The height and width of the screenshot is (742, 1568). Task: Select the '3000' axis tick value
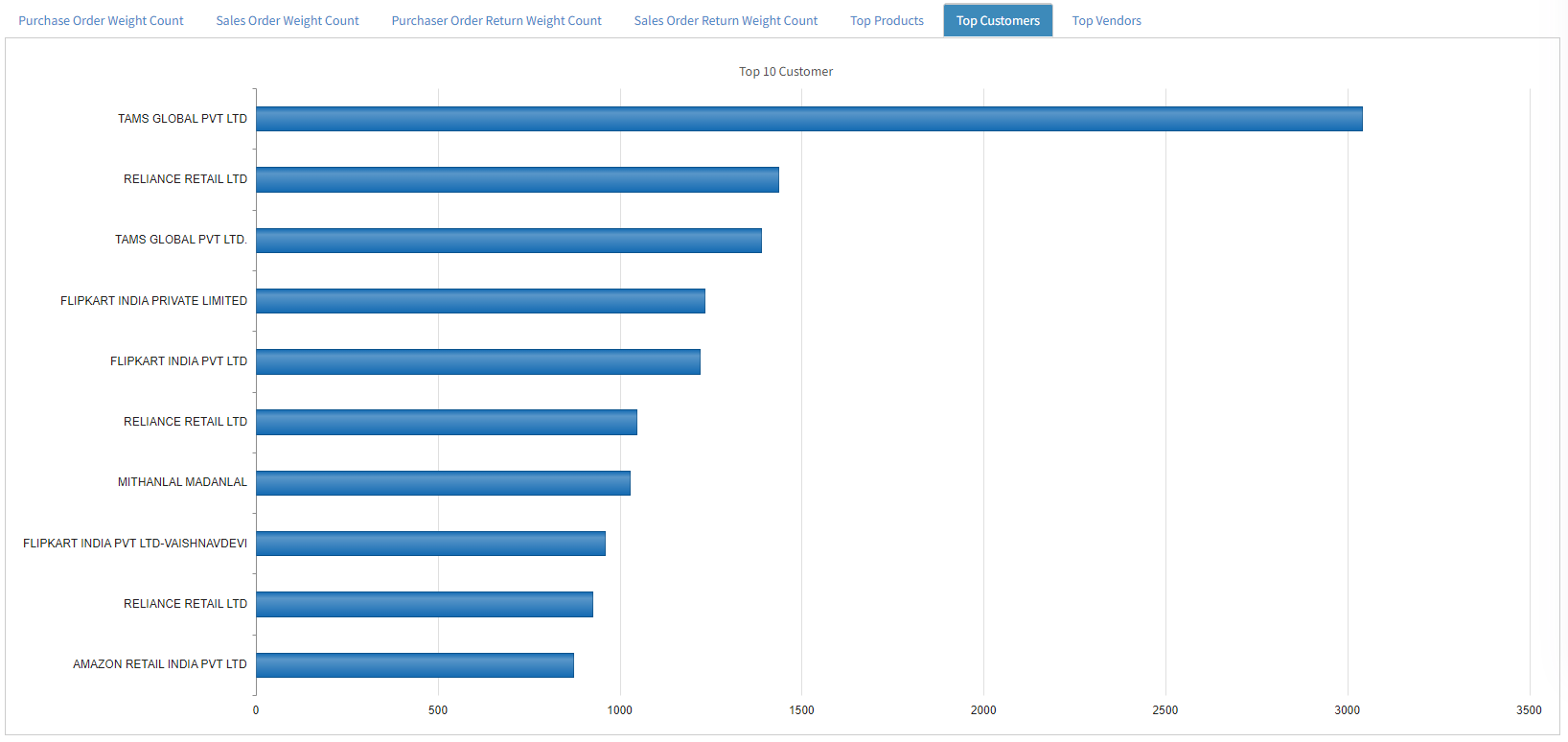point(1348,710)
